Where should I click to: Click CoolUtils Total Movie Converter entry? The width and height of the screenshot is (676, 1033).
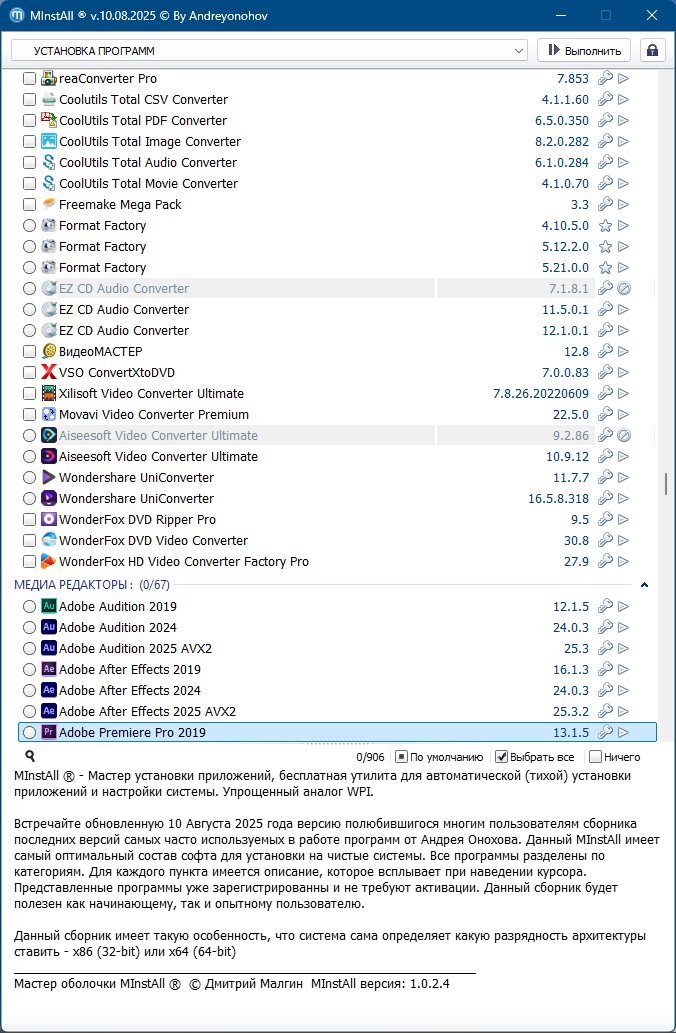pos(149,184)
